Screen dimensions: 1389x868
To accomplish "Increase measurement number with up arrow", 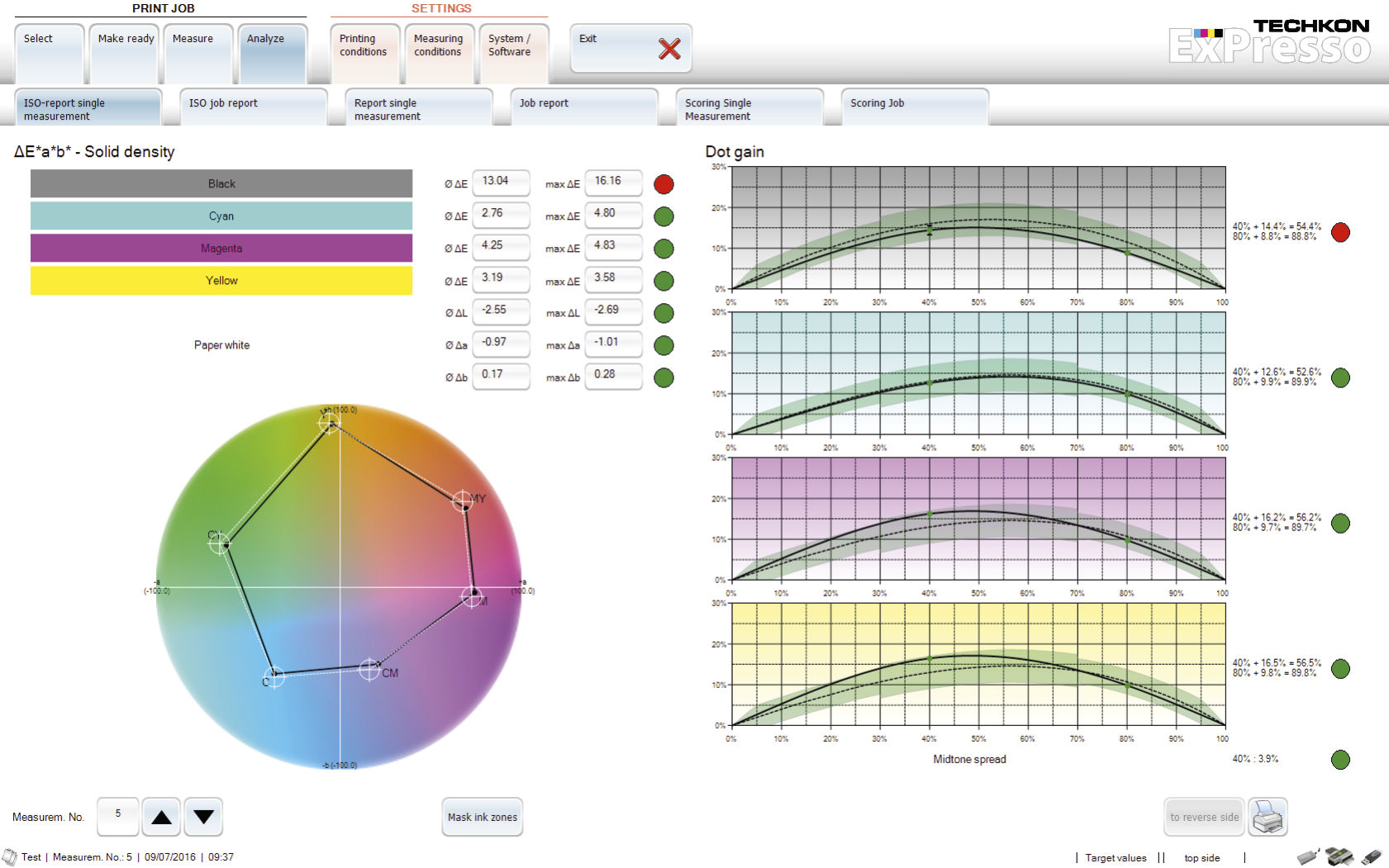I will (162, 818).
